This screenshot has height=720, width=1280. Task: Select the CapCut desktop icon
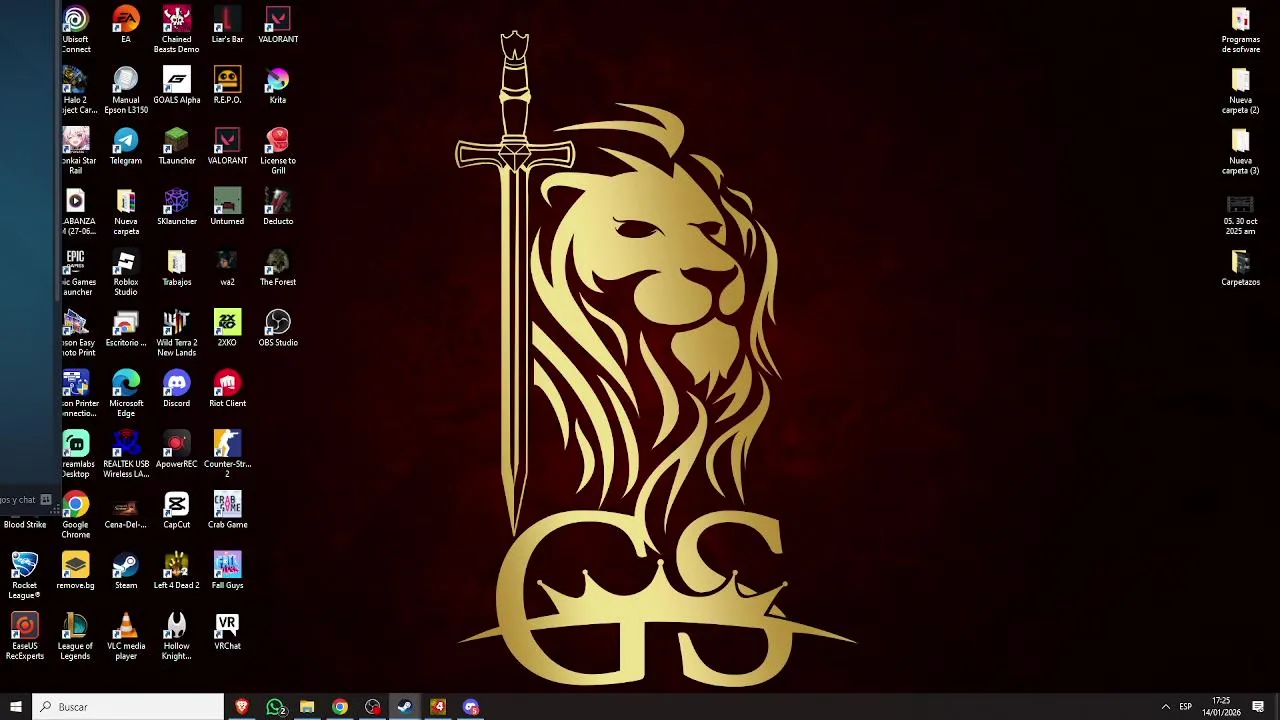pyautogui.click(x=177, y=511)
